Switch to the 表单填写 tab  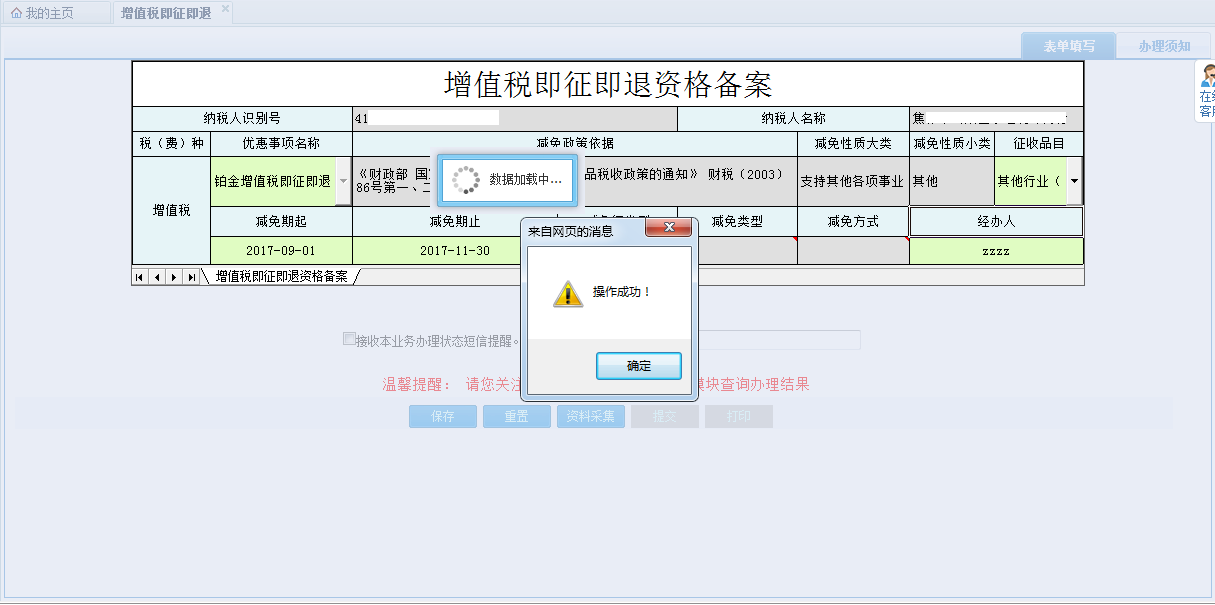(x=1068, y=44)
